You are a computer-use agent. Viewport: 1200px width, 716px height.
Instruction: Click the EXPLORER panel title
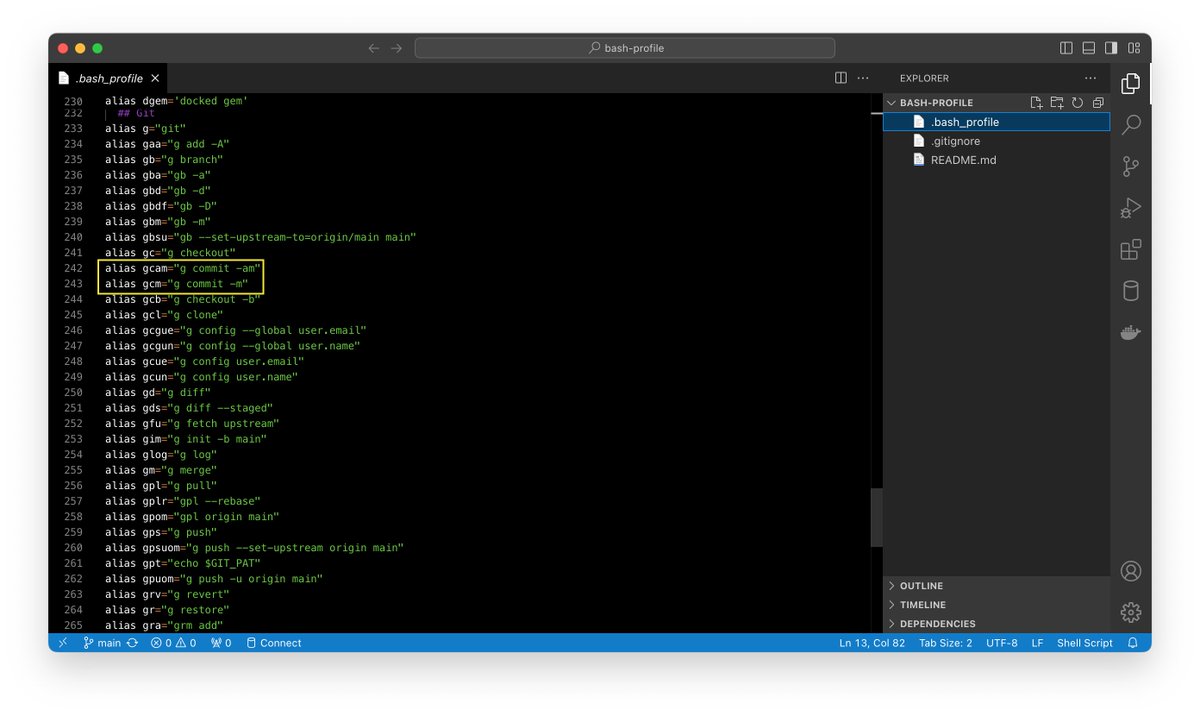(924, 78)
